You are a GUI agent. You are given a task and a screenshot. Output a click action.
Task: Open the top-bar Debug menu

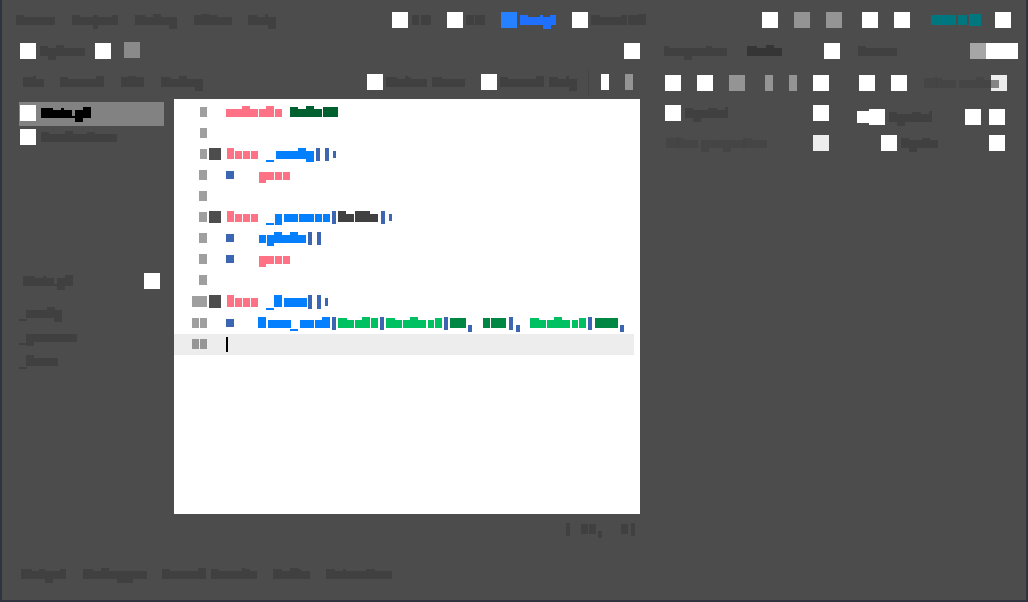click(x=155, y=20)
